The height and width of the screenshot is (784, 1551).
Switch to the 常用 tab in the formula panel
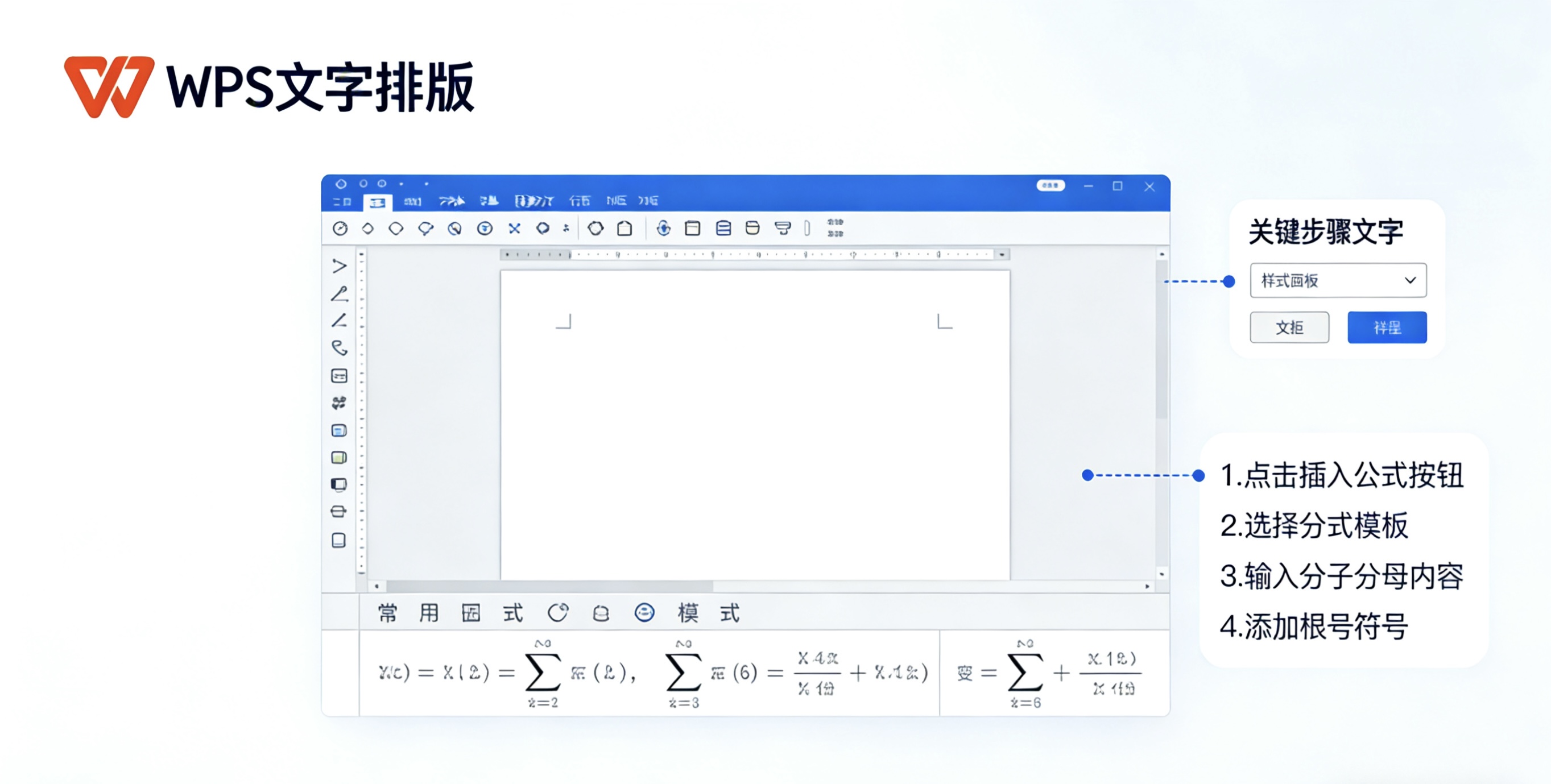407,612
